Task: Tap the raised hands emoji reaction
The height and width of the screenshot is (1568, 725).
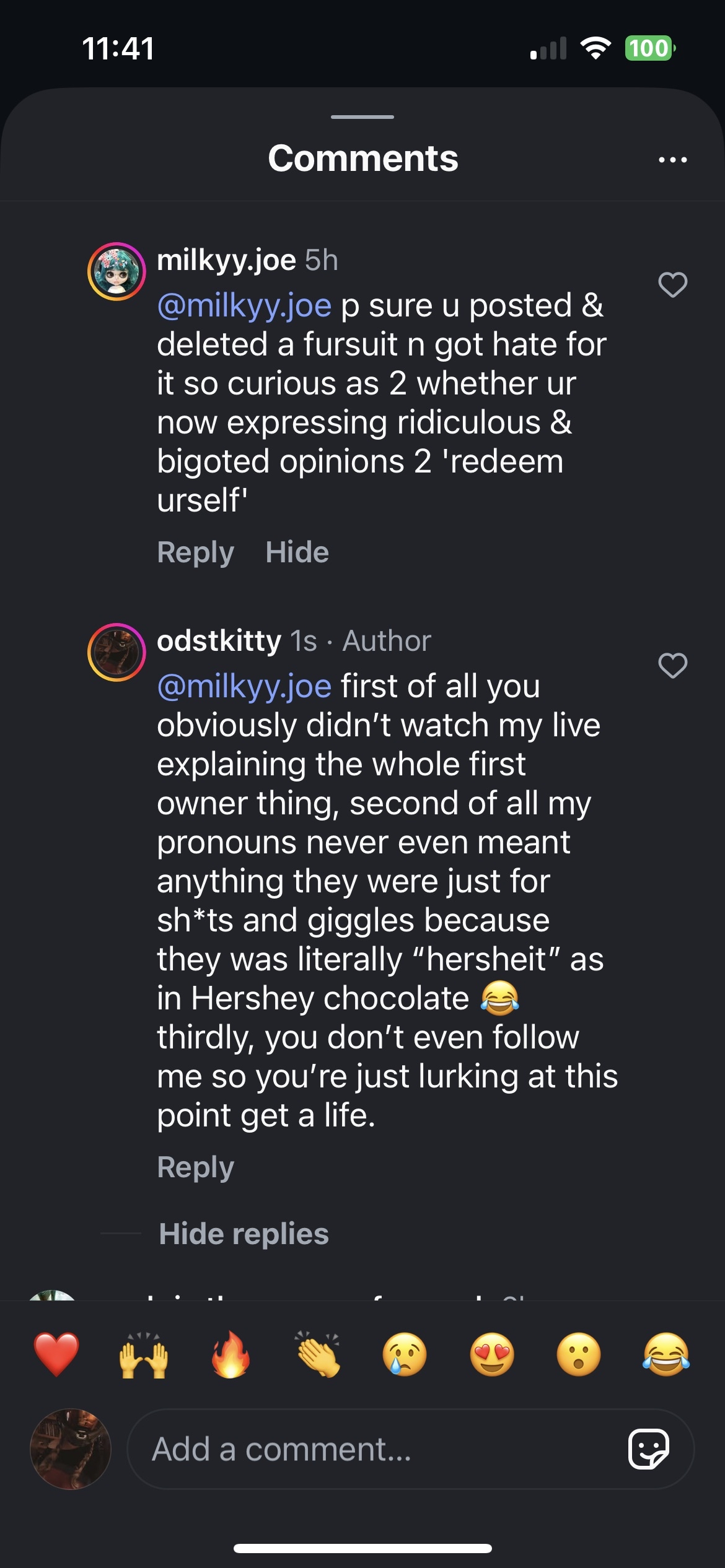Action: pyautogui.click(x=144, y=1354)
